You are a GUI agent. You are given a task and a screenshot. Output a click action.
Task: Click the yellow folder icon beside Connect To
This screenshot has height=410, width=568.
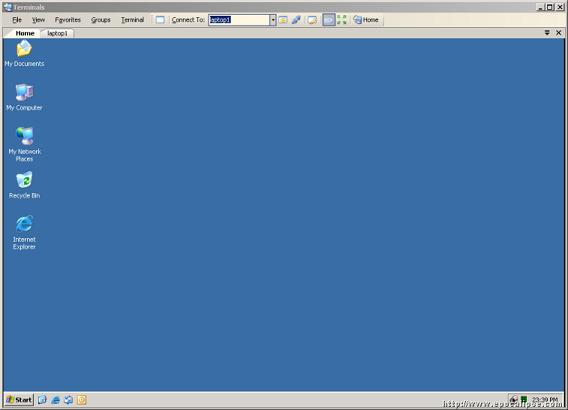[x=283, y=20]
